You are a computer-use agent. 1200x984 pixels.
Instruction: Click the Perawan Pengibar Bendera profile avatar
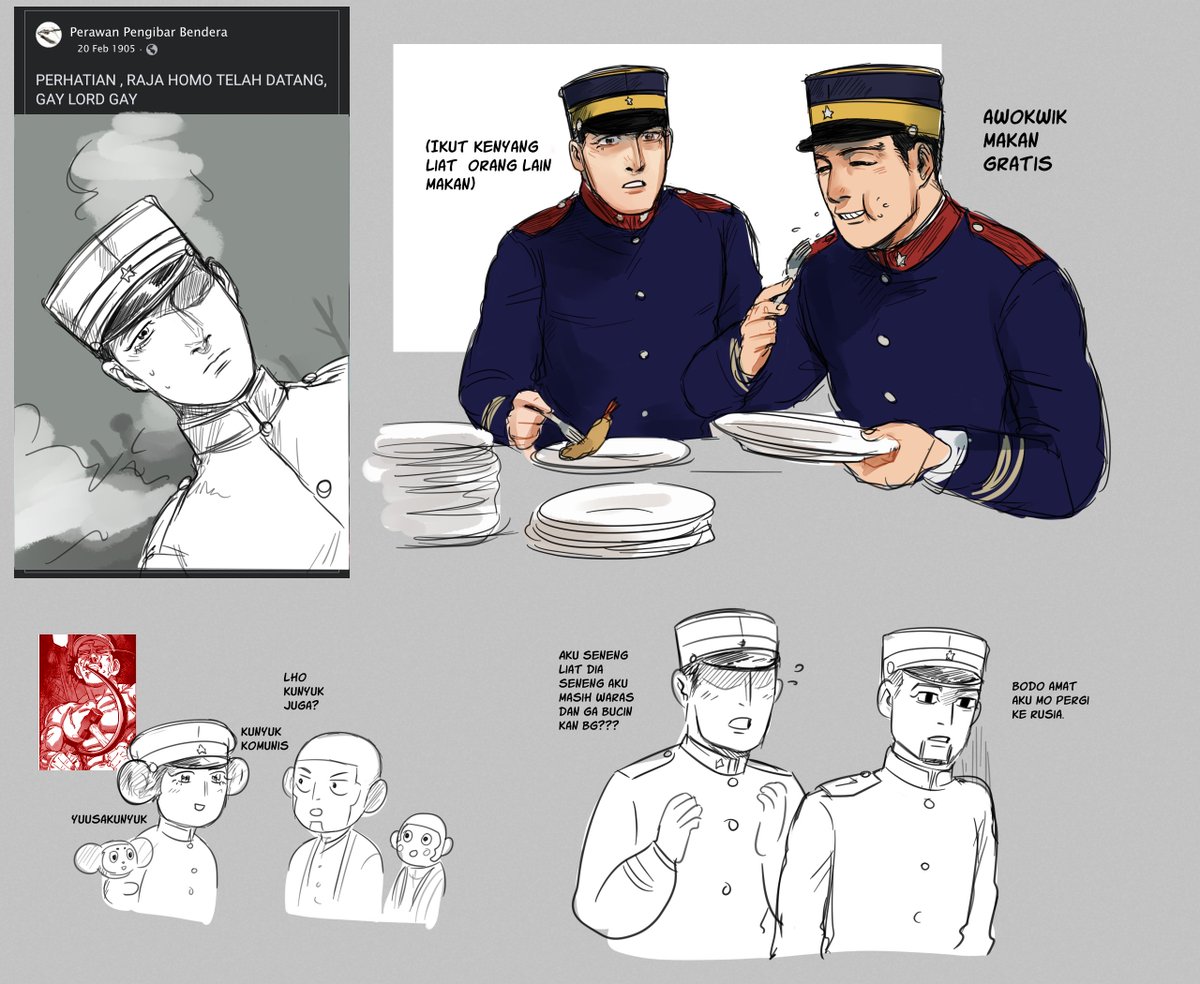(48, 35)
